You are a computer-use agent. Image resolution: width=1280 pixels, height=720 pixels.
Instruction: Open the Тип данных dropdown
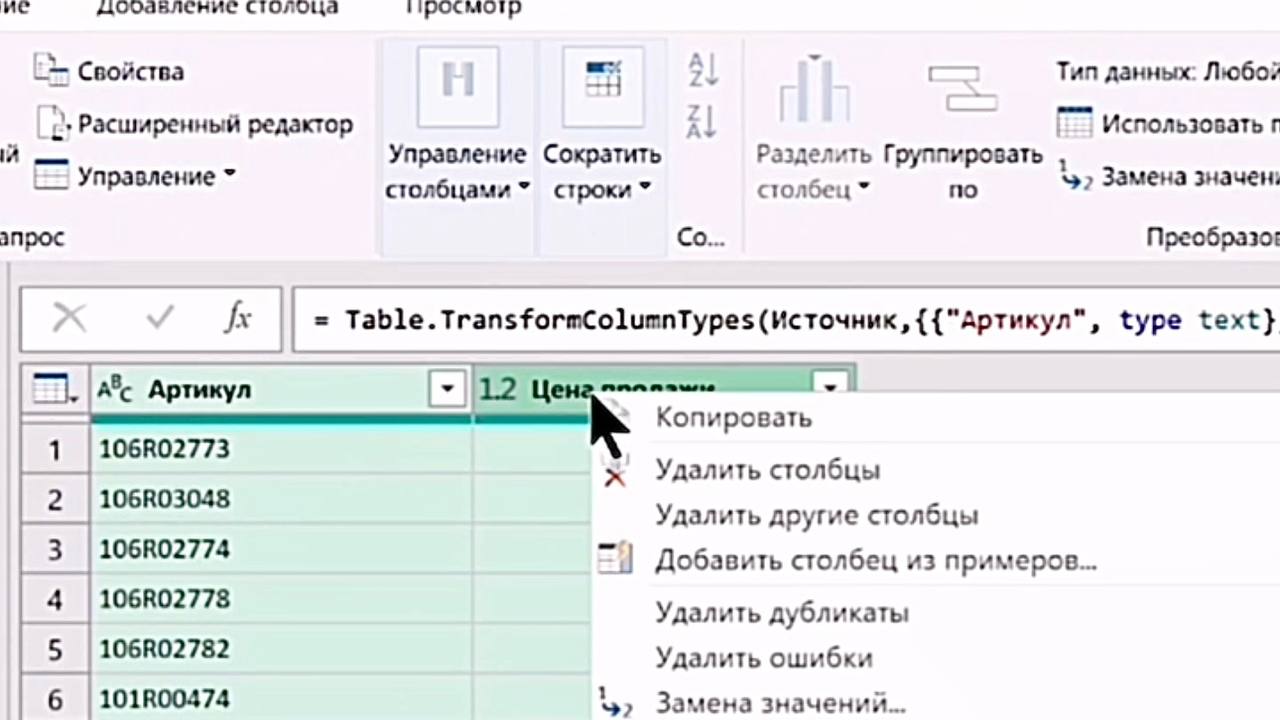pyautogui.click(x=1168, y=71)
